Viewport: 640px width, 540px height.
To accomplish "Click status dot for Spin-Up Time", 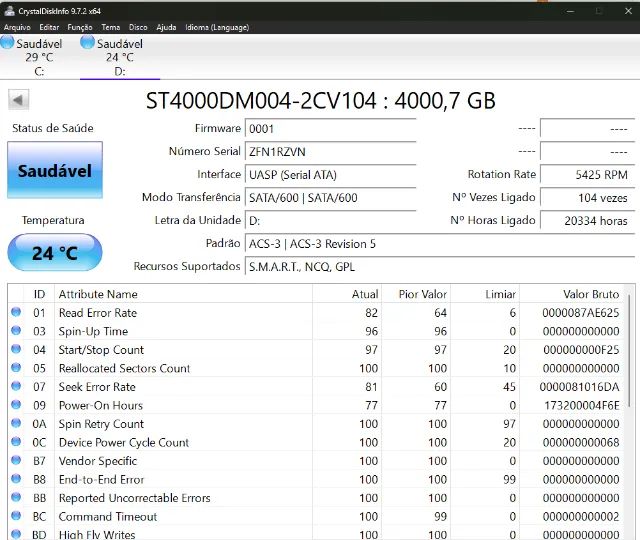I will point(16,330).
